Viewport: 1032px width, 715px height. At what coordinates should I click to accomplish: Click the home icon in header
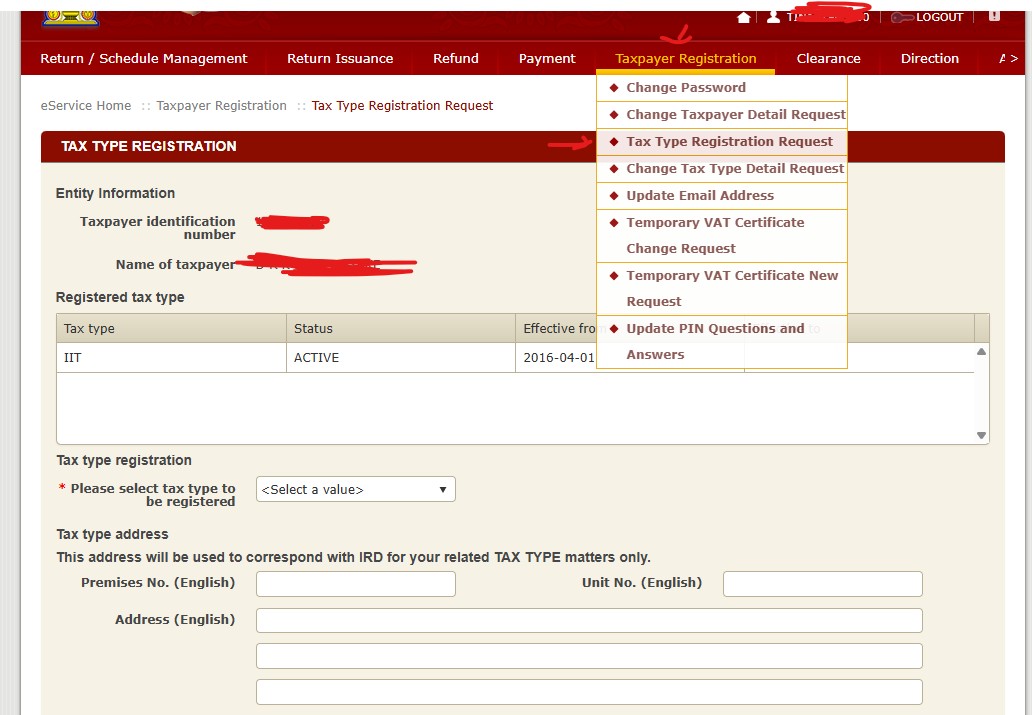tap(743, 17)
